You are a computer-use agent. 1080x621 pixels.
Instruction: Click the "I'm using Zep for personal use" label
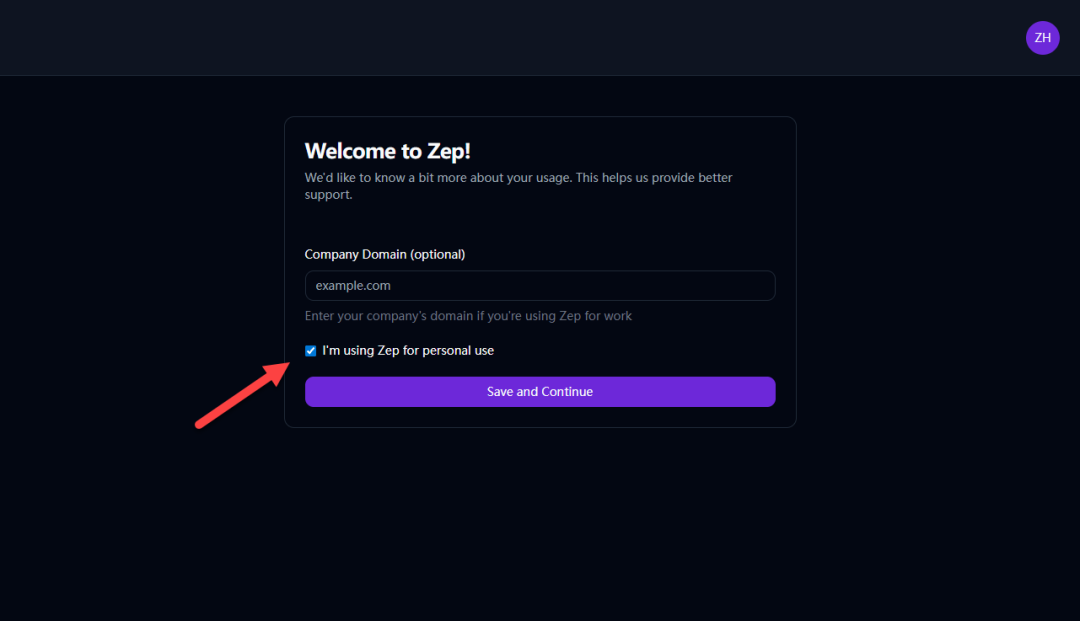coord(408,351)
